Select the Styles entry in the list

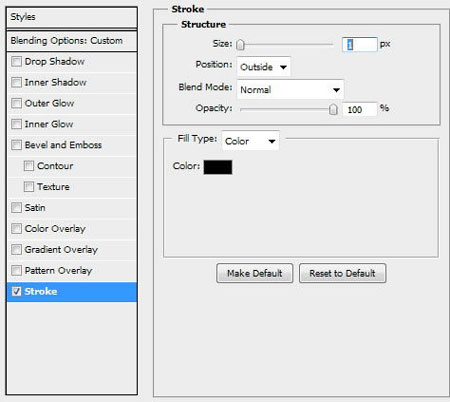coord(72,17)
